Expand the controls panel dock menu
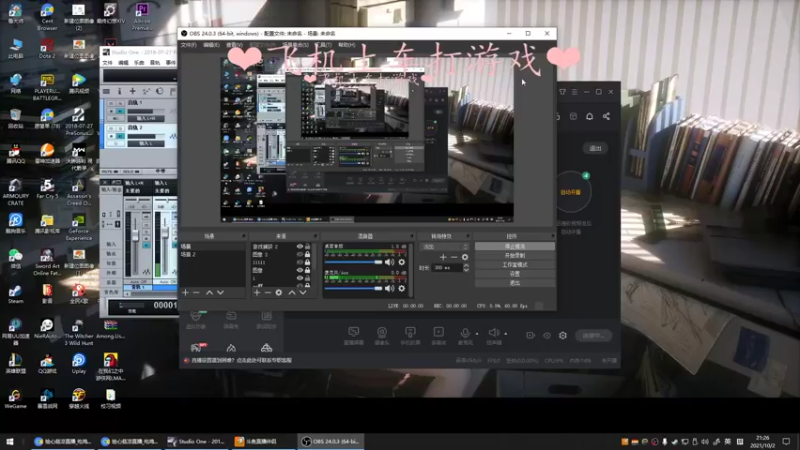Image resolution: width=800 pixels, height=450 pixels. tap(553, 236)
